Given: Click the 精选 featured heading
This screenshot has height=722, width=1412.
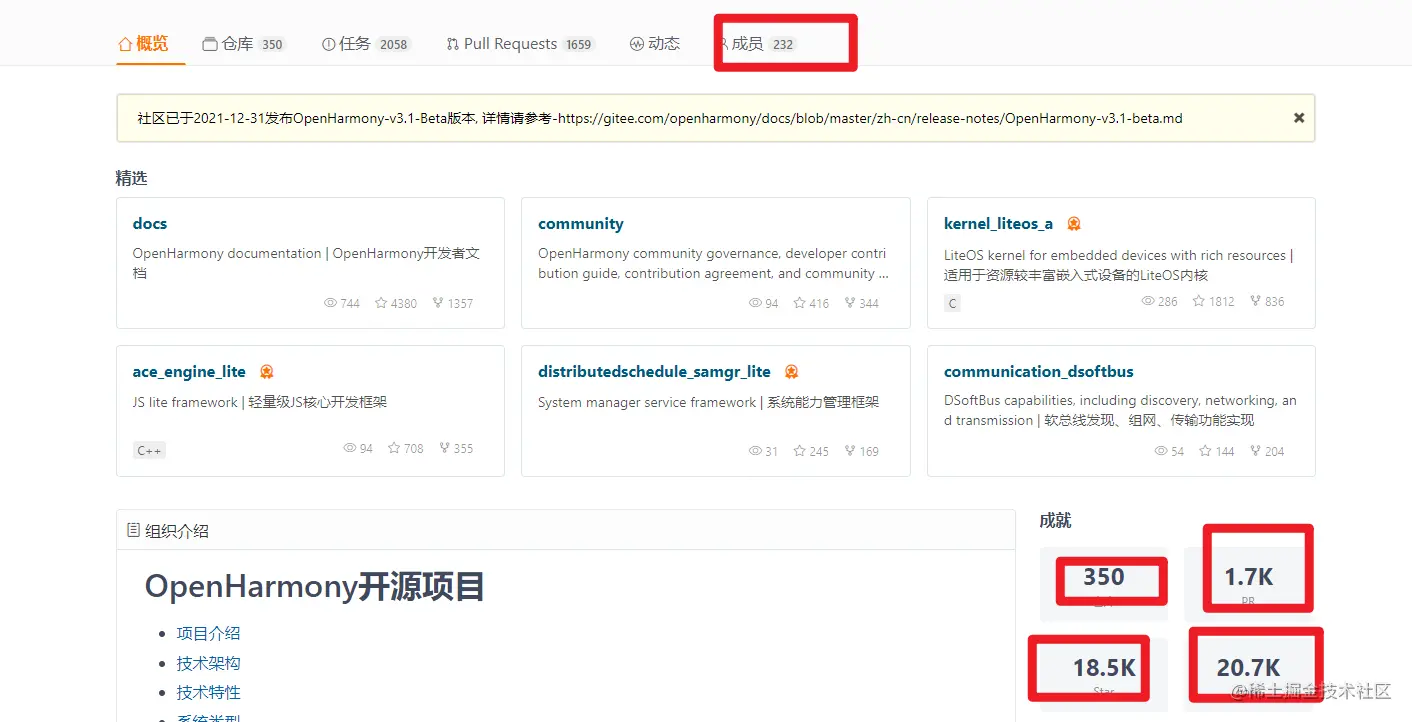Looking at the screenshot, I should (131, 178).
